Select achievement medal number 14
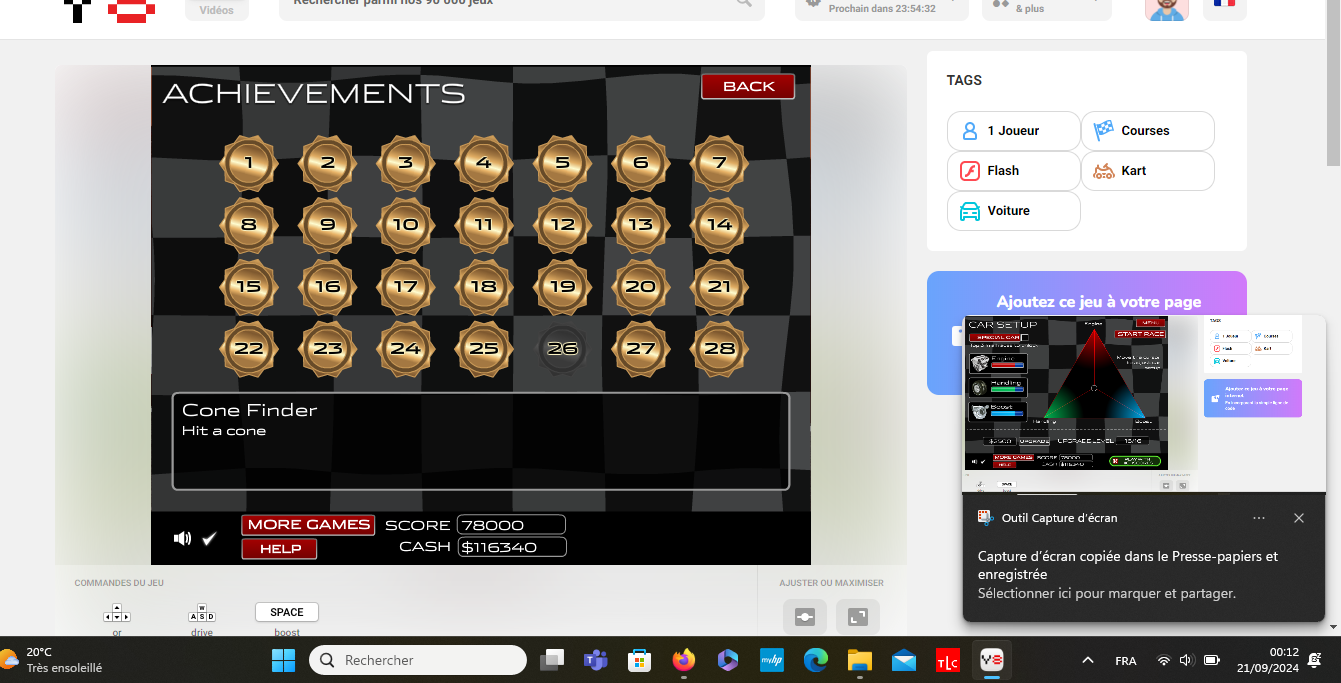This screenshot has height=683, width=1341. pyautogui.click(x=719, y=225)
